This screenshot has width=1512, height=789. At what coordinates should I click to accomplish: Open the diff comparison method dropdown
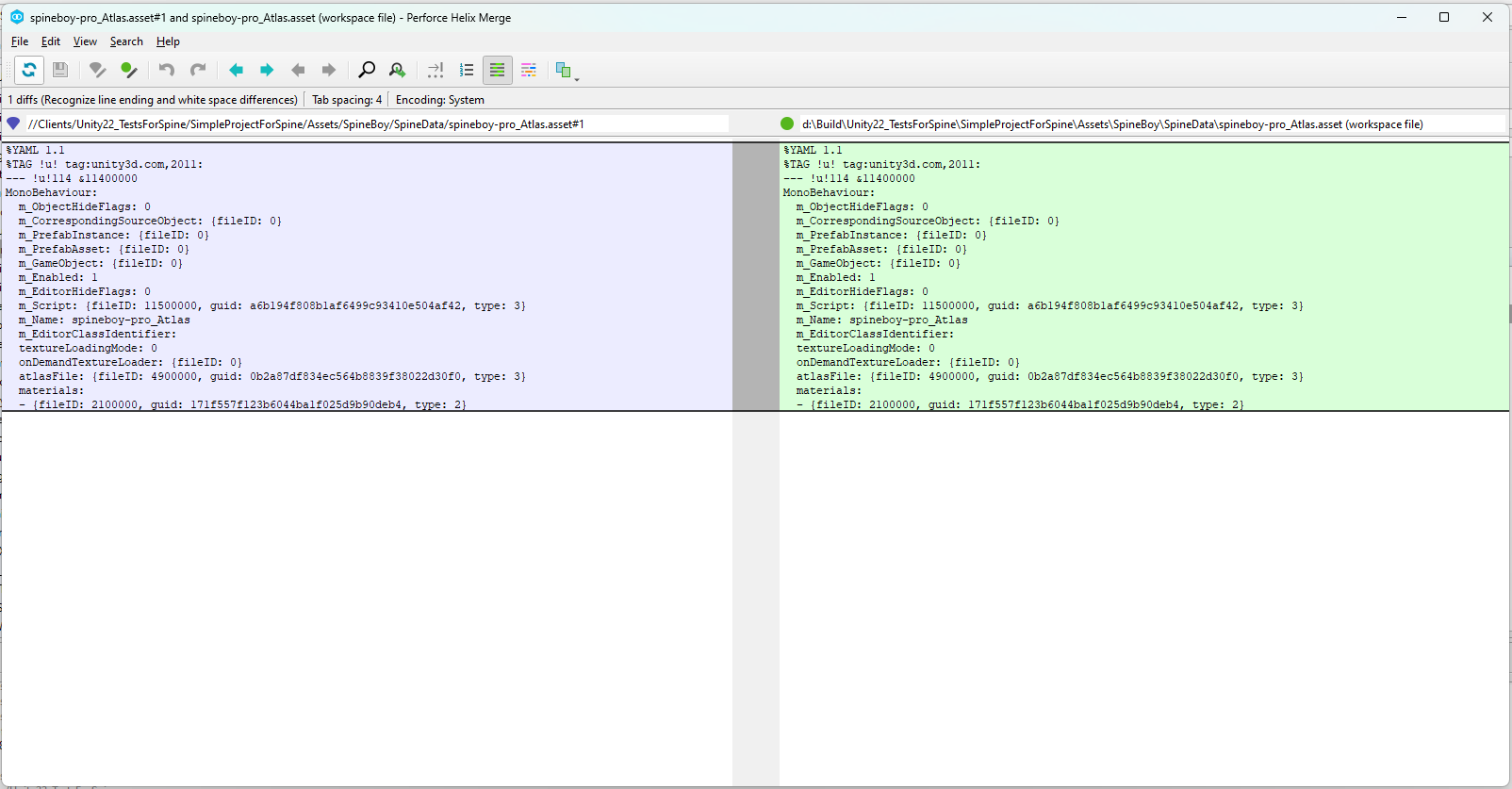567,71
